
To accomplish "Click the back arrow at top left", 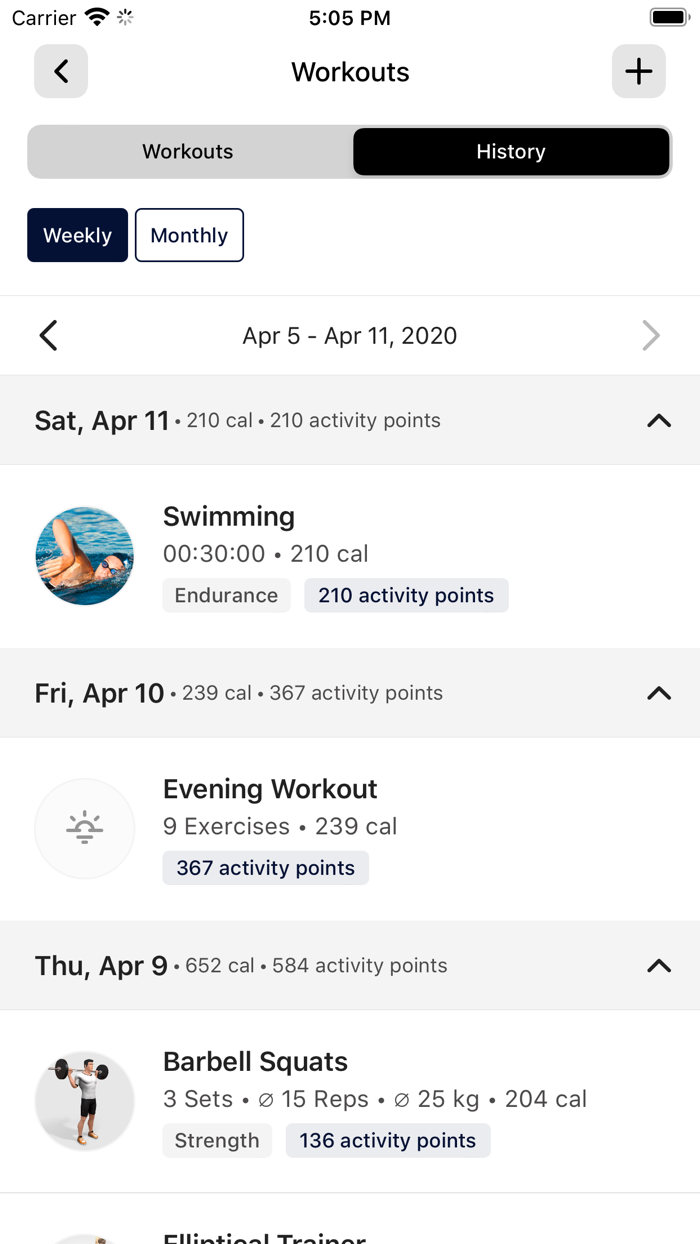I will click(60, 71).
